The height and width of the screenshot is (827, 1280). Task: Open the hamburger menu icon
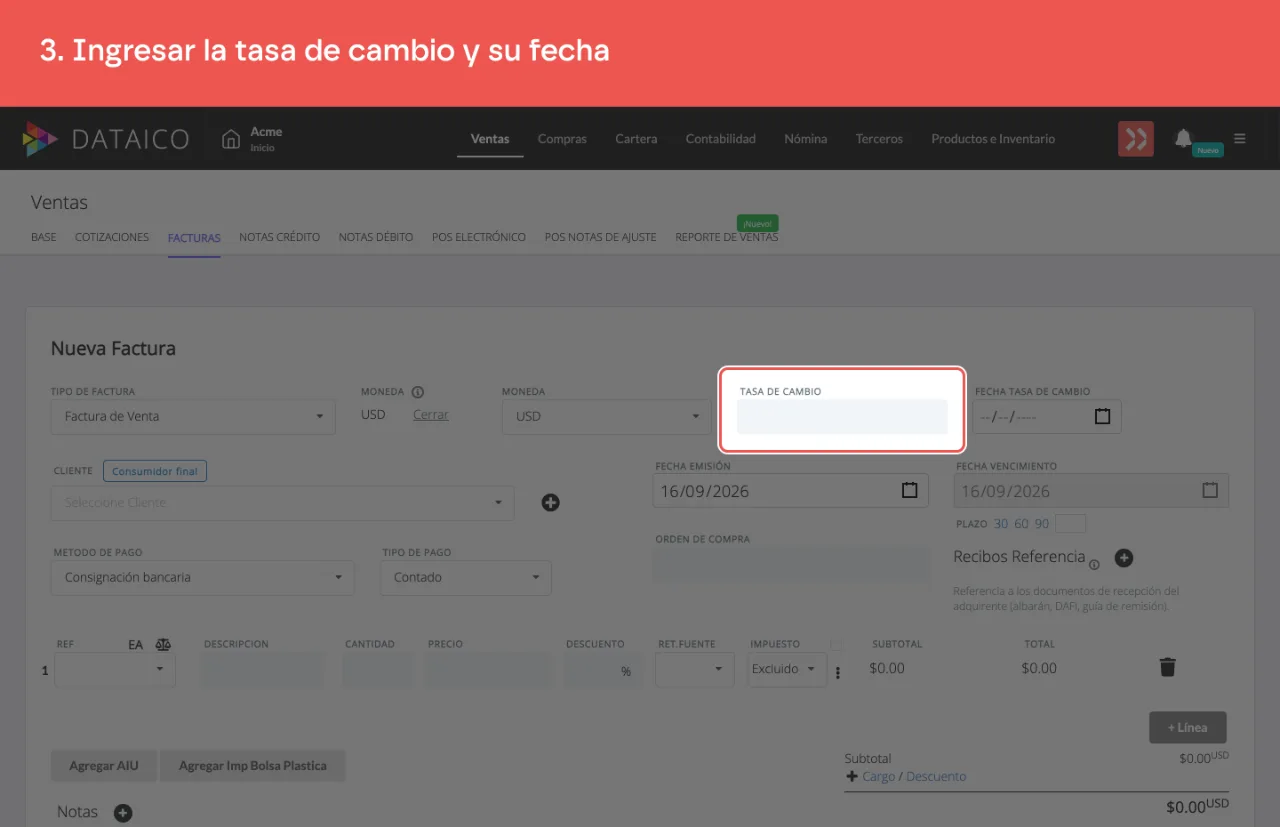(x=1240, y=139)
